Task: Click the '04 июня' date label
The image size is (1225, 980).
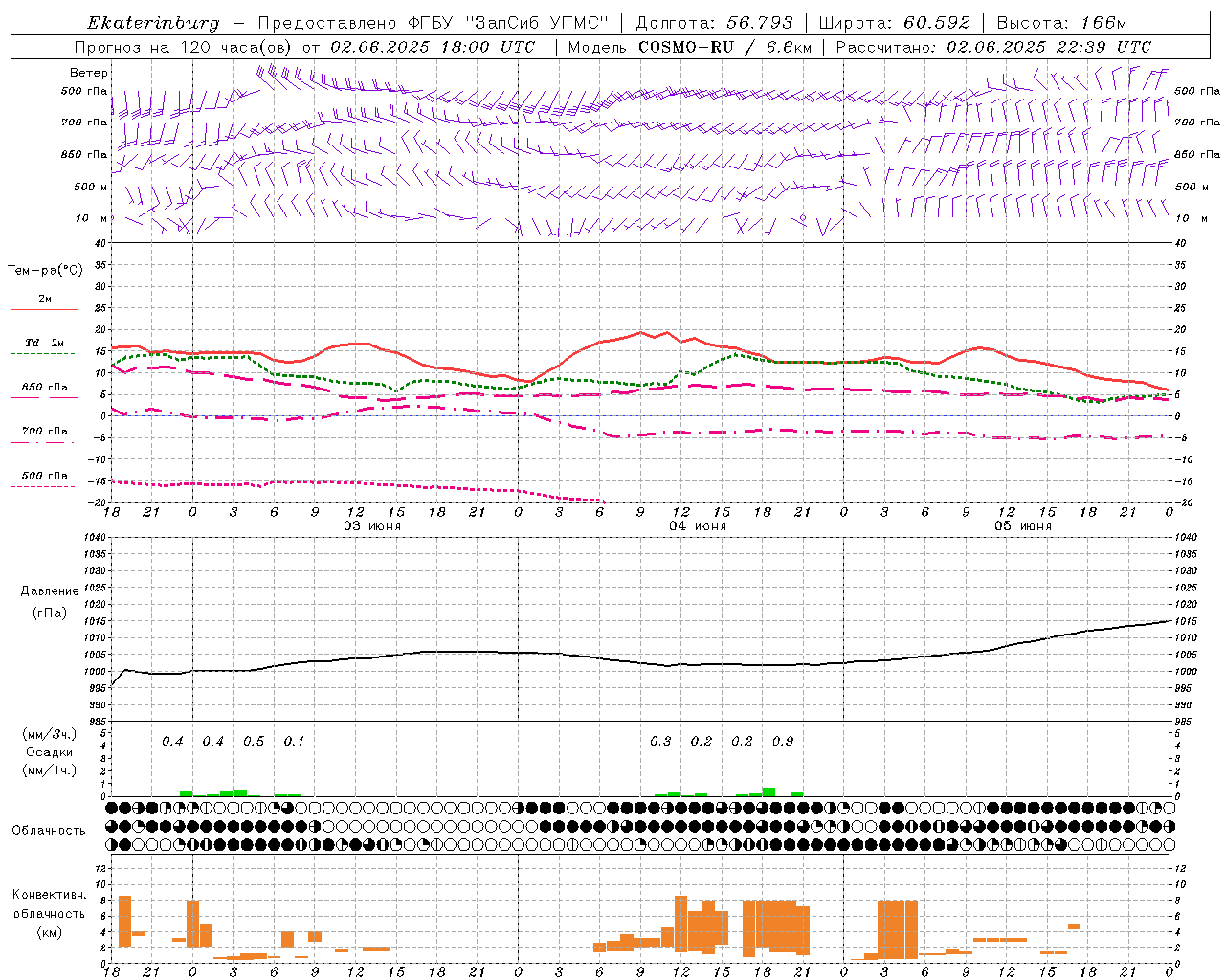Action: coord(698,526)
